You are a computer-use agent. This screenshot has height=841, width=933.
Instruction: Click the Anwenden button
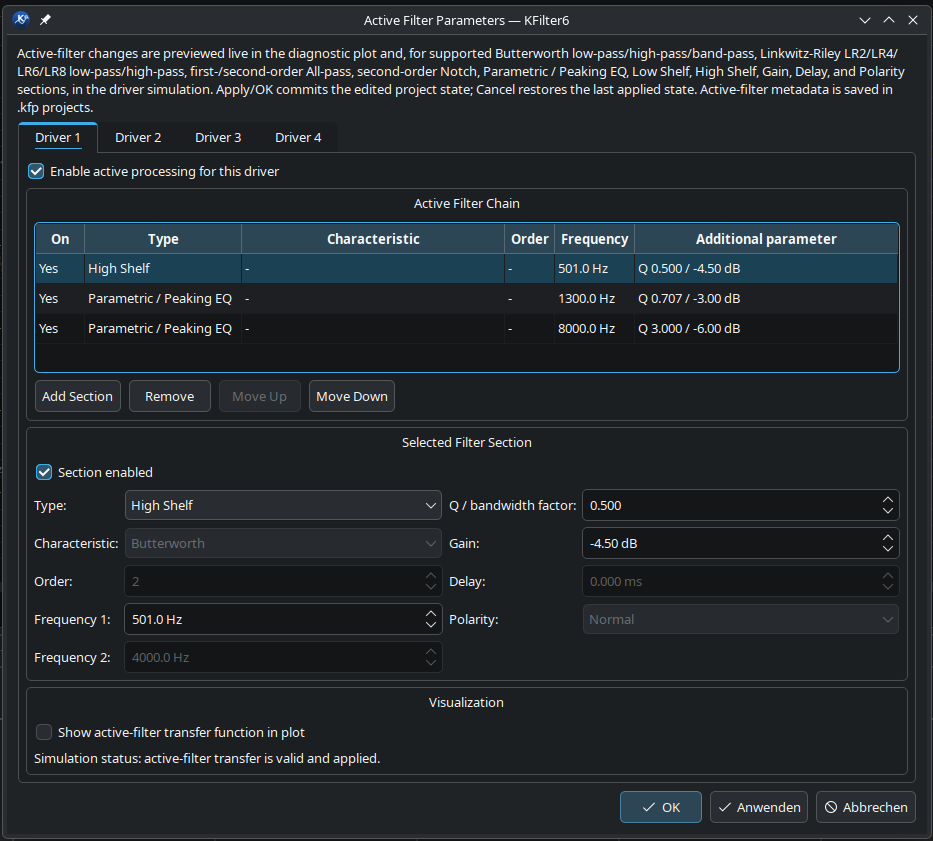pos(759,807)
